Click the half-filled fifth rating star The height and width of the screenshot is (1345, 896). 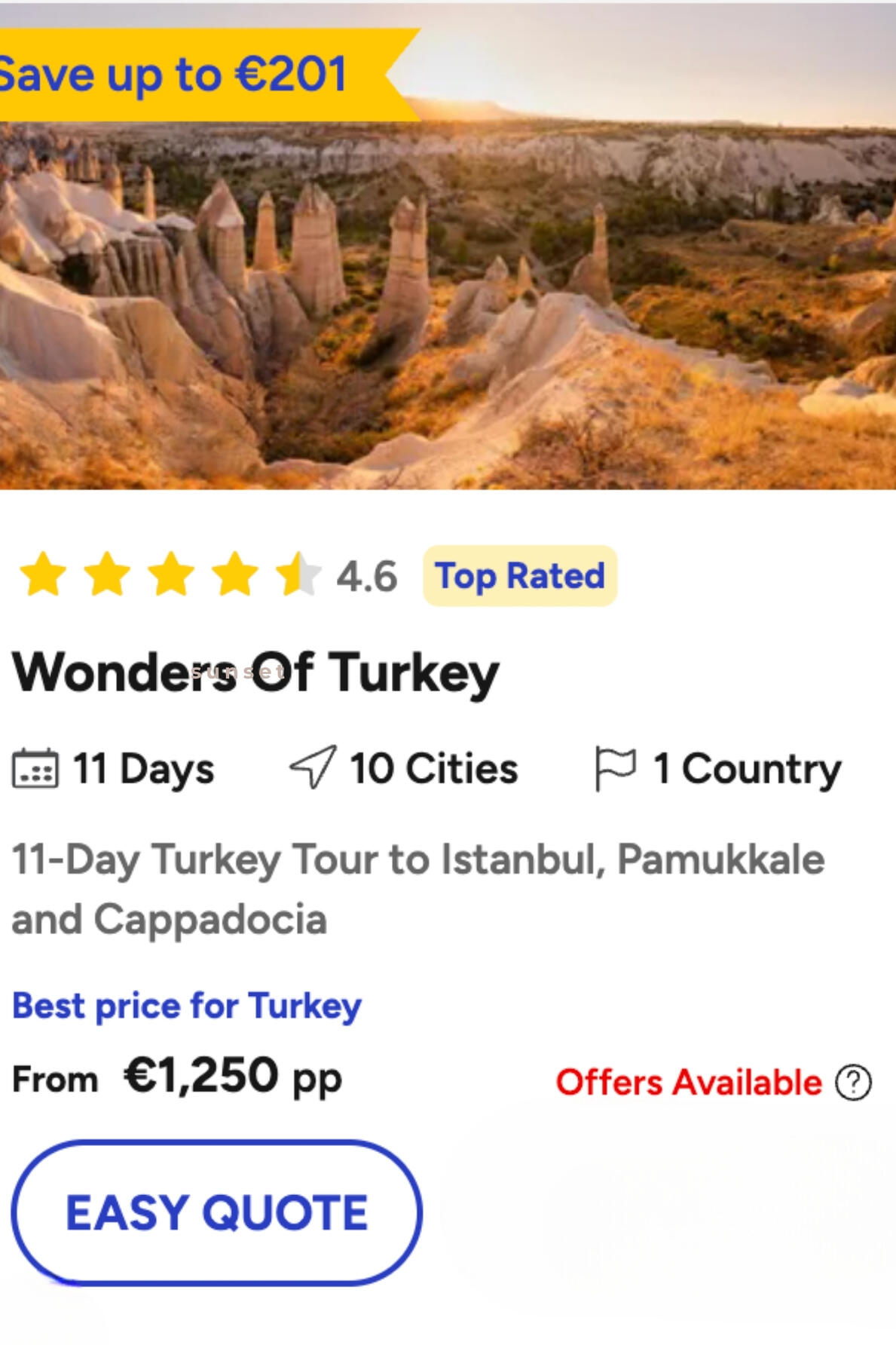(x=297, y=574)
